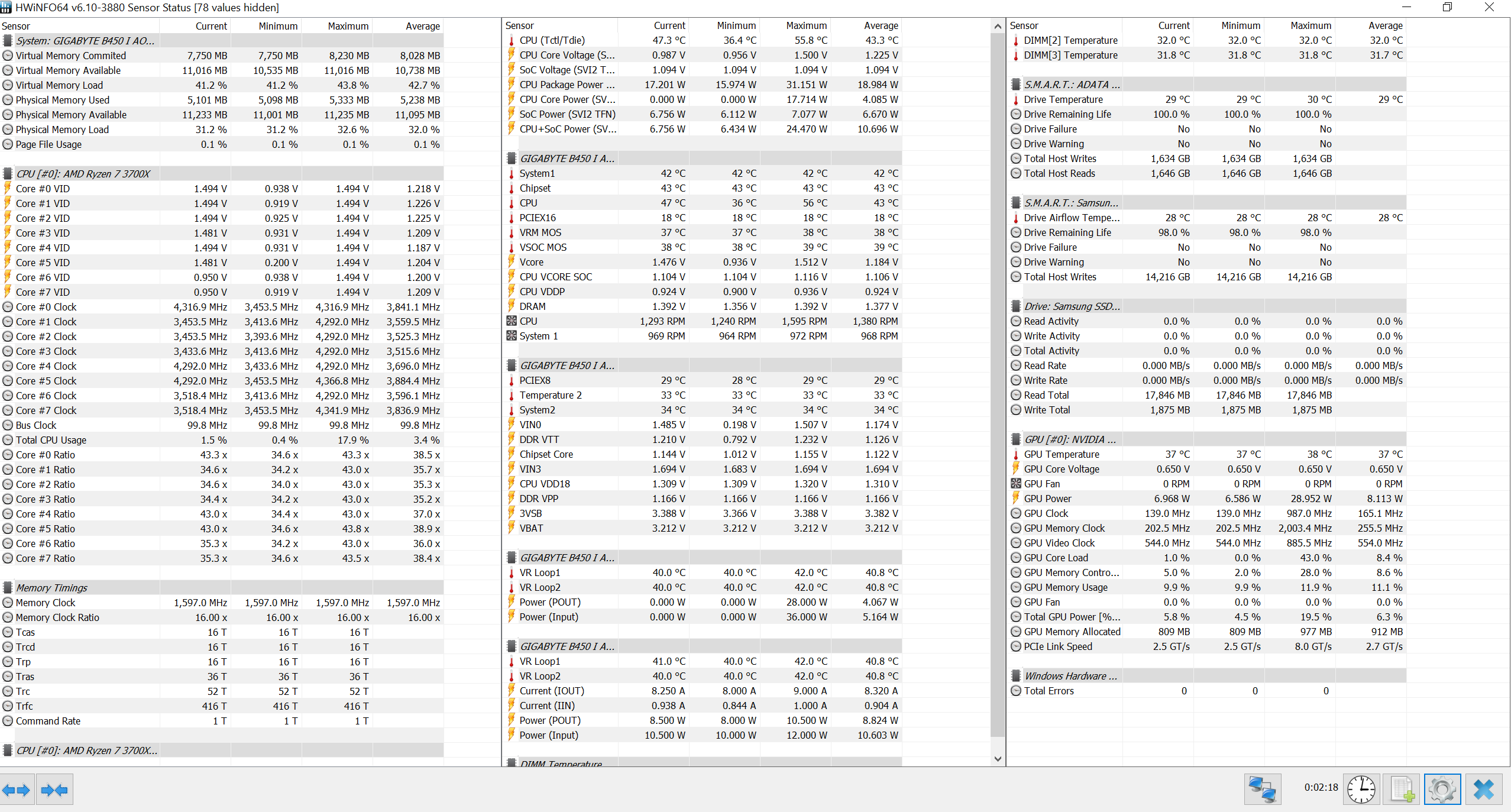
Task: Click the lightning icon beside VBAT
Action: point(512,528)
